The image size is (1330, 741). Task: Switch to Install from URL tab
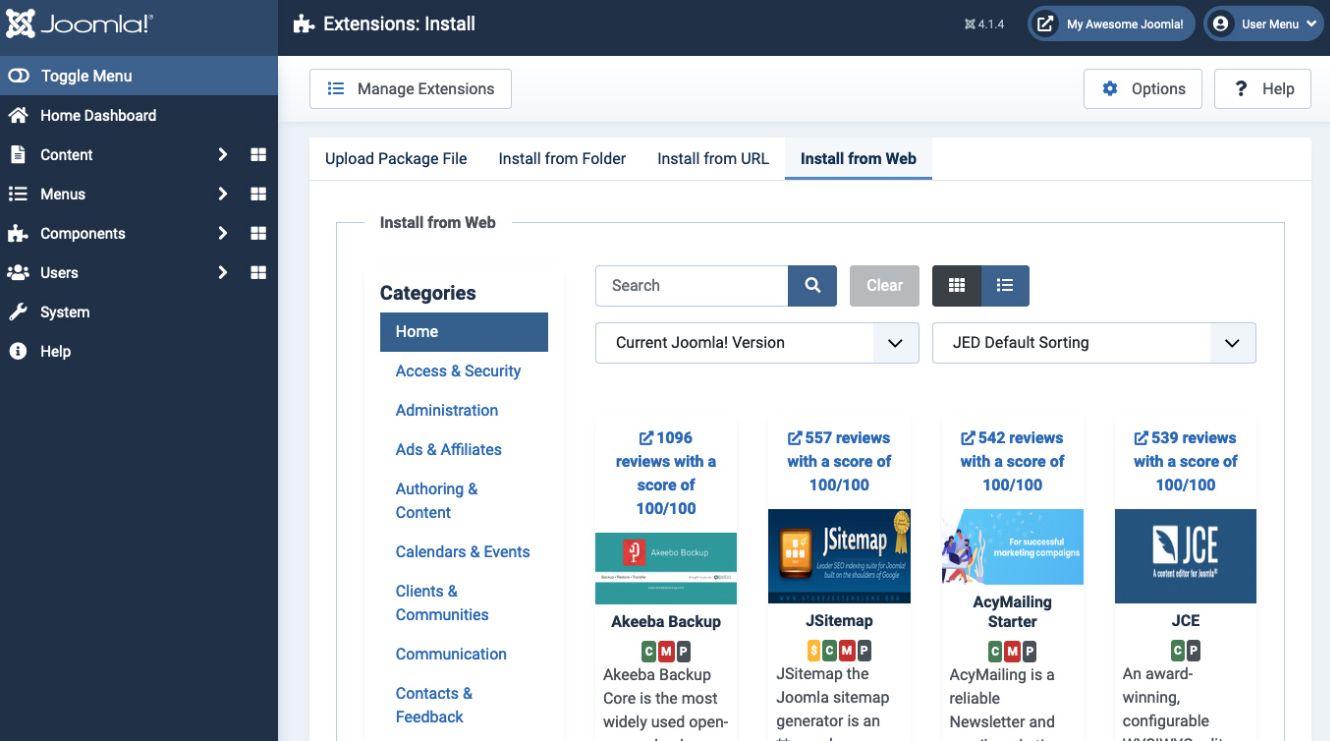(x=713, y=158)
